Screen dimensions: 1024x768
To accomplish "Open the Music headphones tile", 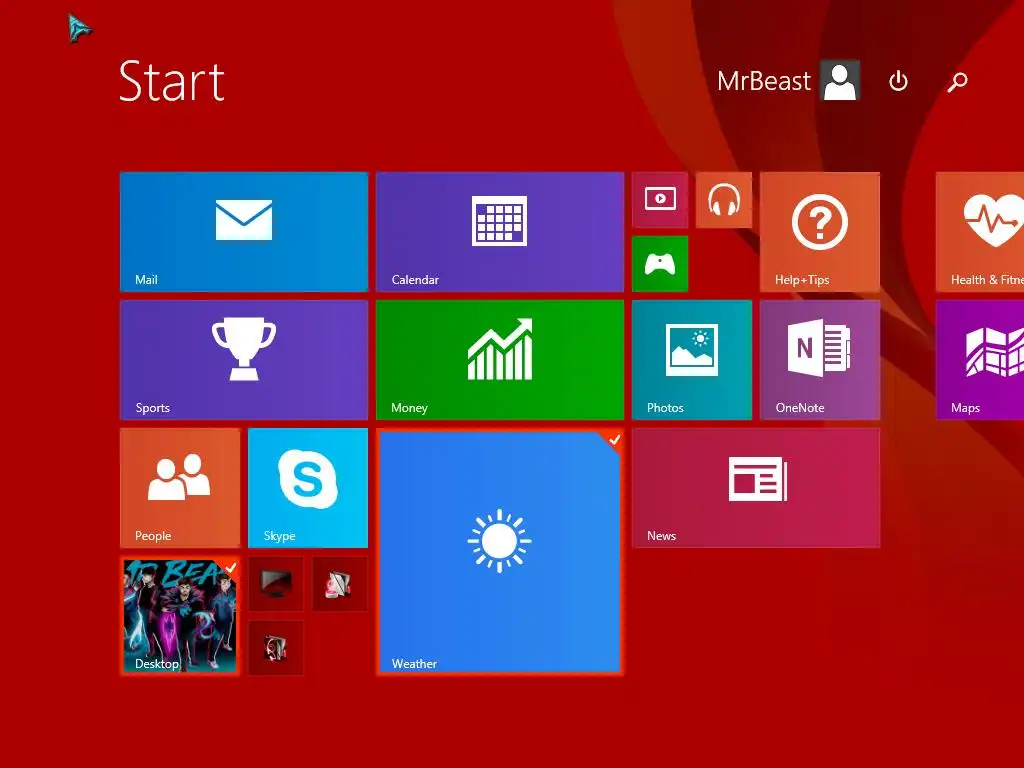I will (724, 200).
